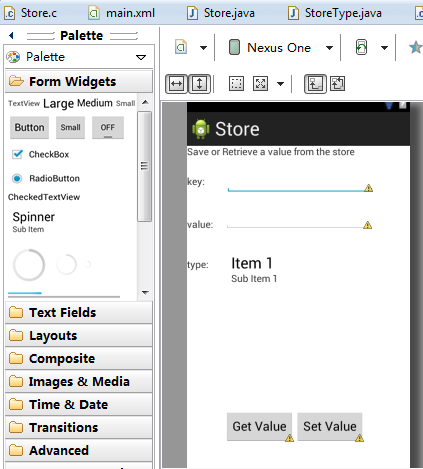The width and height of the screenshot is (423, 469).
Task: Select the OFF toggle button widget
Action: pyautogui.click(x=108, y=127)
